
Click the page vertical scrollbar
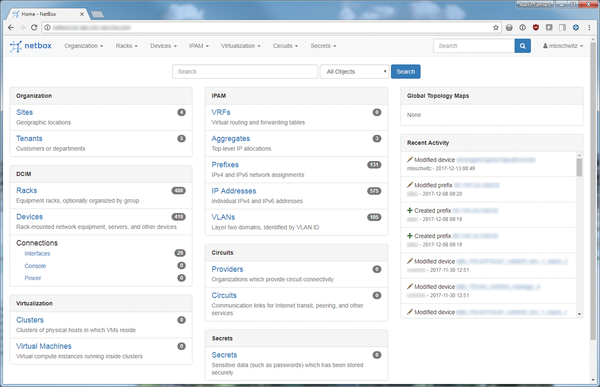click(593, 191)
